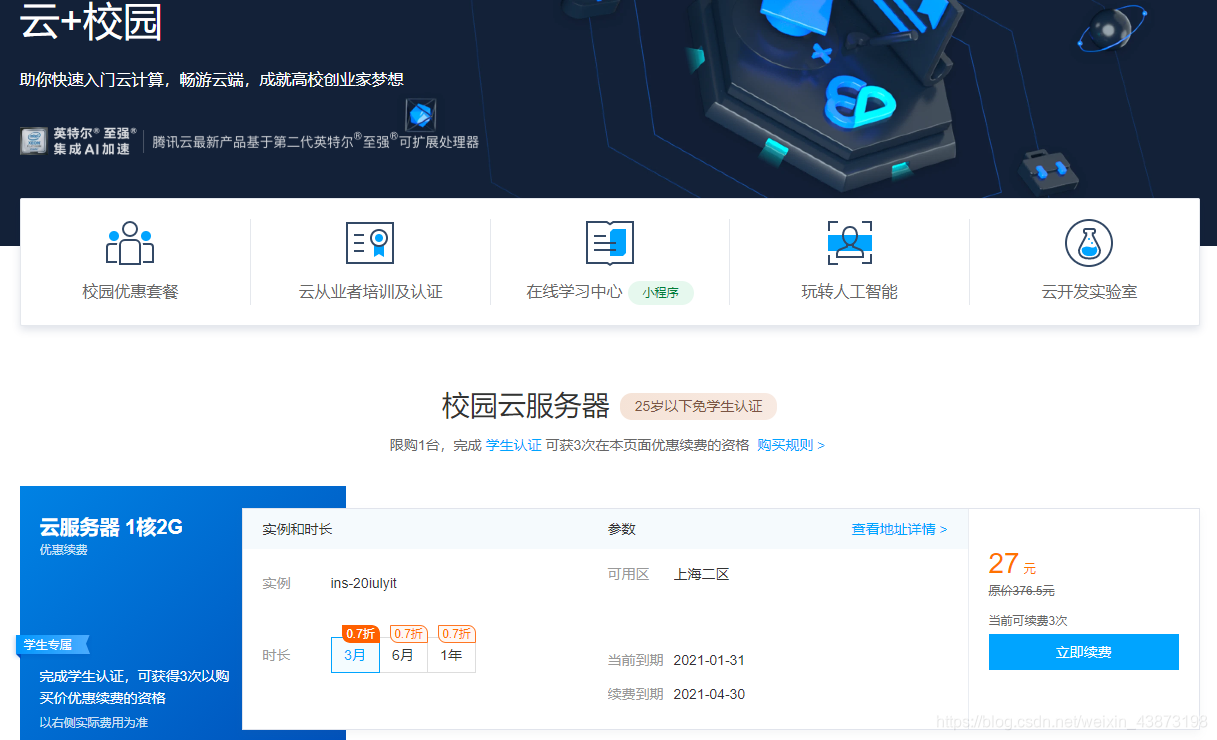Click the face-scan AI icon
The width and height of the screenshot is (1217, 740).
point(850,243)
